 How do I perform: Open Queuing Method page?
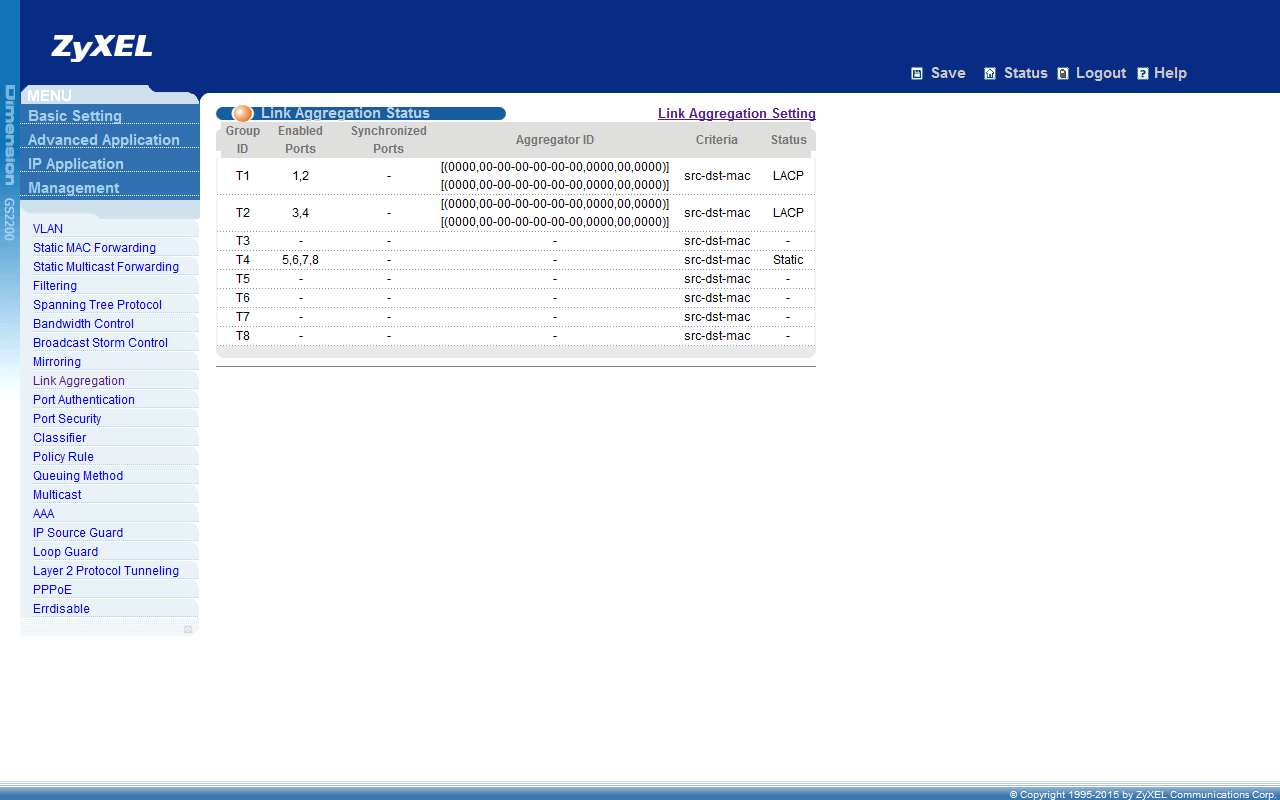[78, 476]
